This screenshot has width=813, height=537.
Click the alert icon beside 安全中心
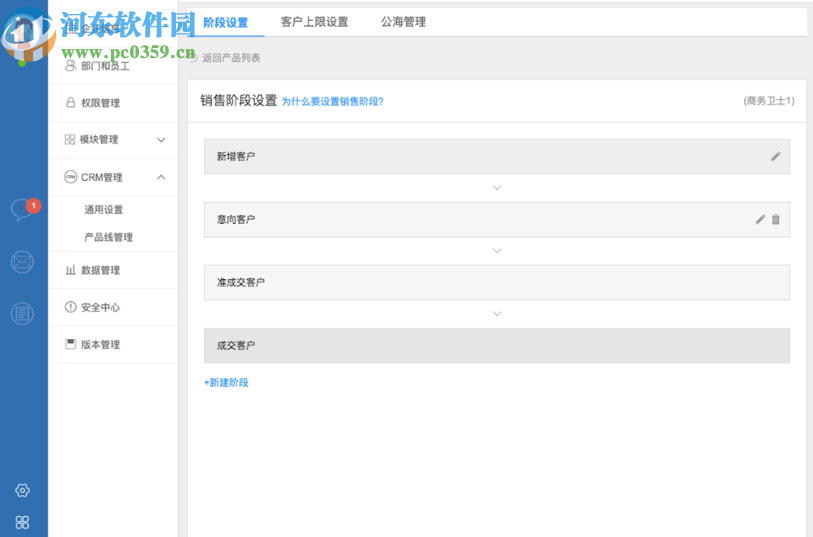click(x=71, y=307)
